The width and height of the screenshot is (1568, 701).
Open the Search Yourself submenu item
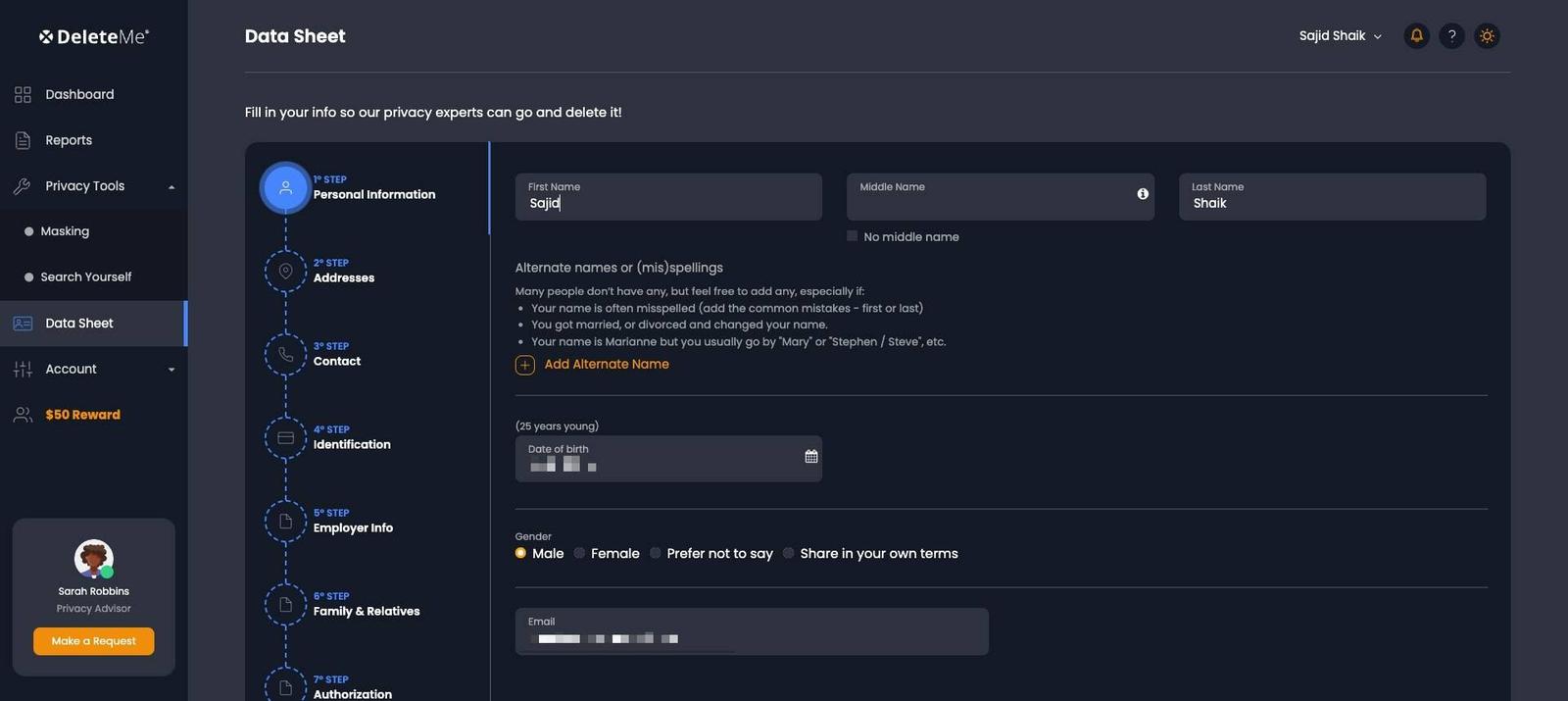pyautogui.click(x=93, y=277)
